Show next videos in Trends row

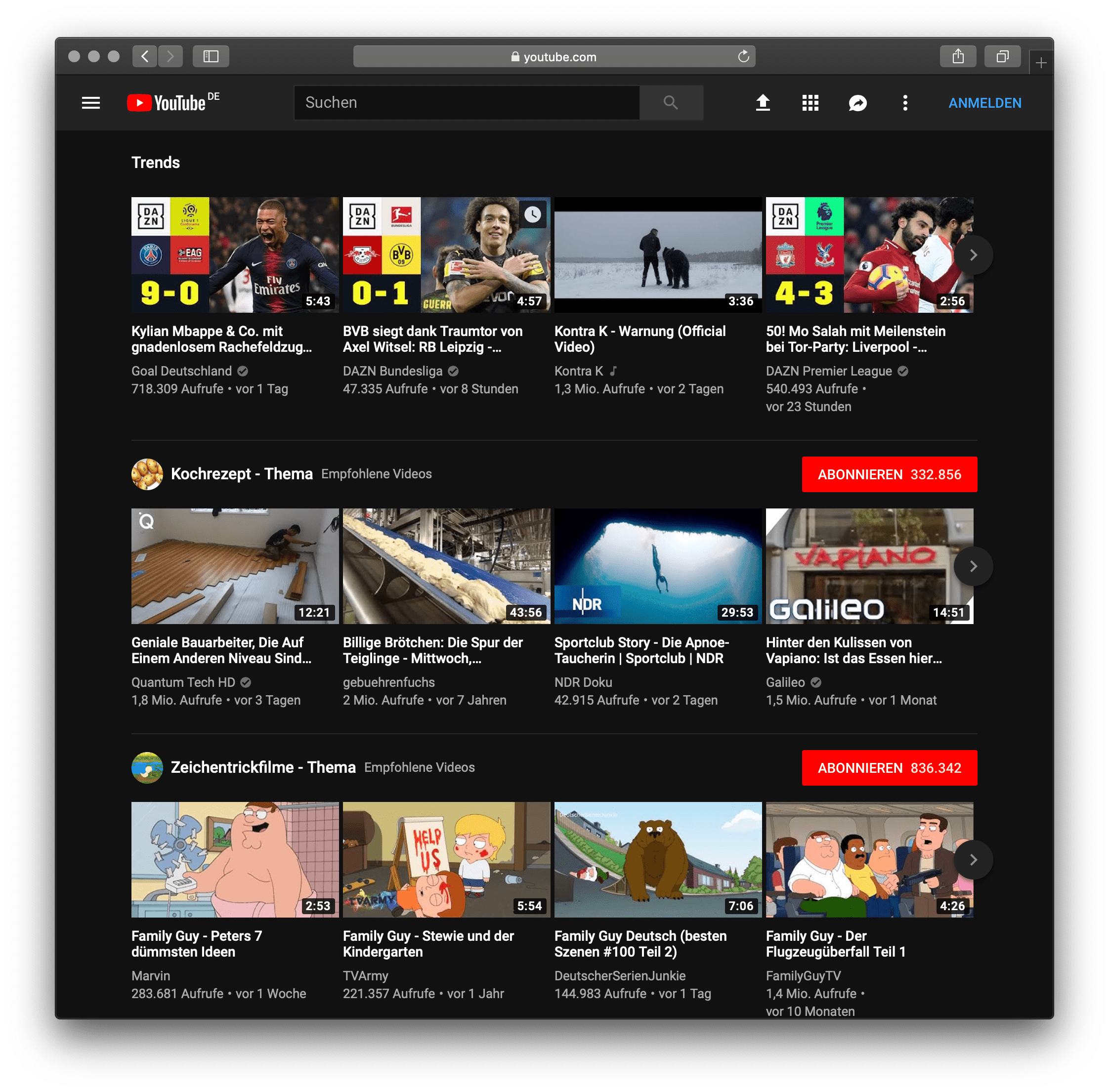973,254
